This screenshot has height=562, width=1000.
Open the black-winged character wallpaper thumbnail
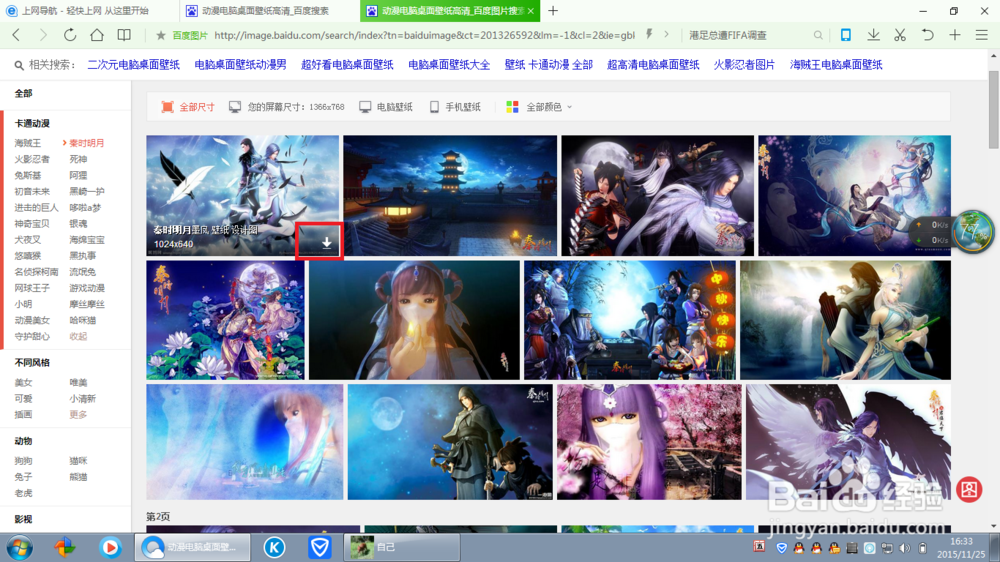(848, 441)
